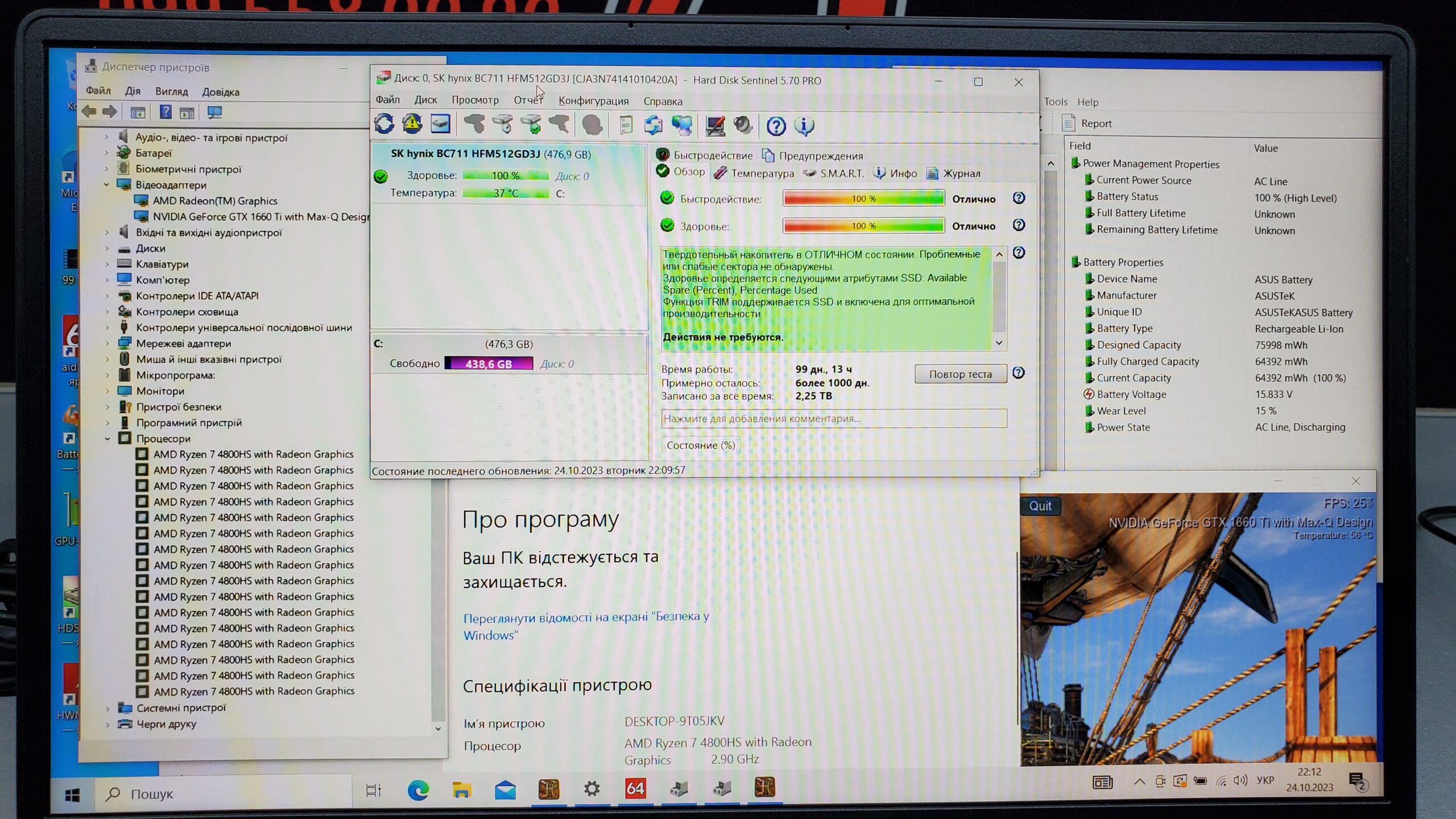Click the disk panel view toolbar icon
Image resolution: width=1456 pixels, height=819 pixels.
point(440,124)
